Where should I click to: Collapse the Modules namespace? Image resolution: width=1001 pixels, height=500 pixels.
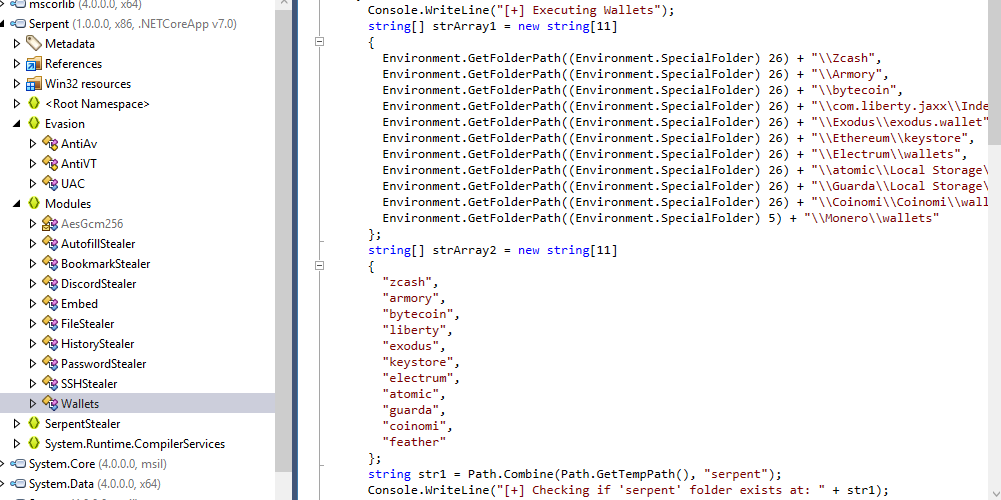tap(17, 204)
